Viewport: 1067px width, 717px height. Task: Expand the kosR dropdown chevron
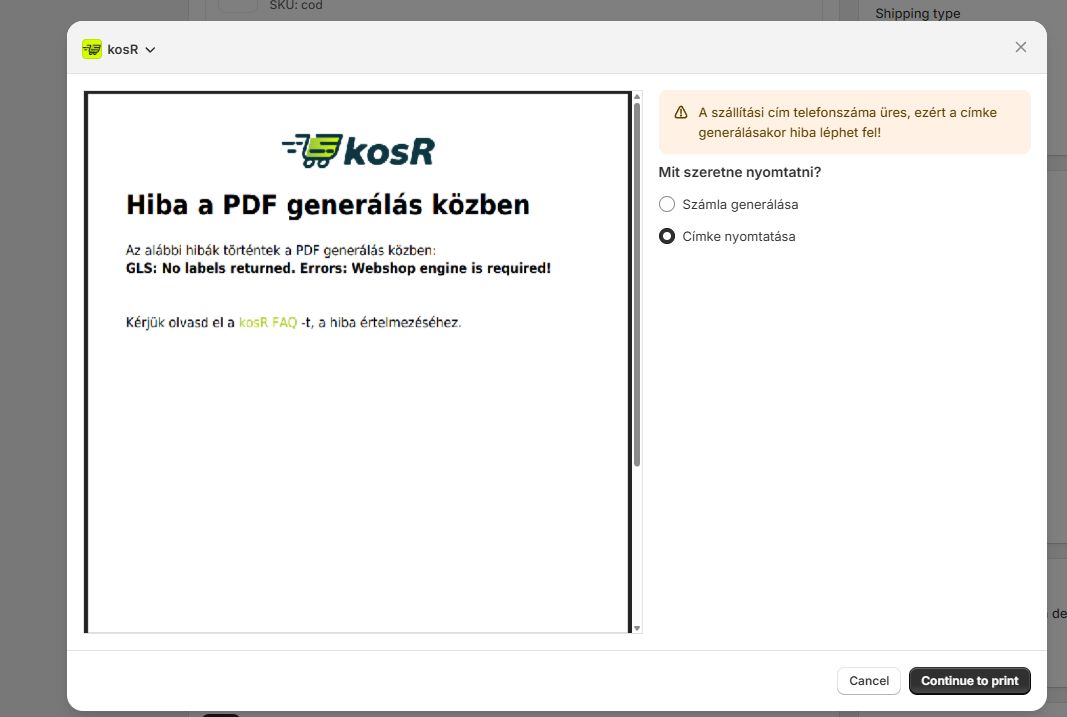click(x=150, y=50)
